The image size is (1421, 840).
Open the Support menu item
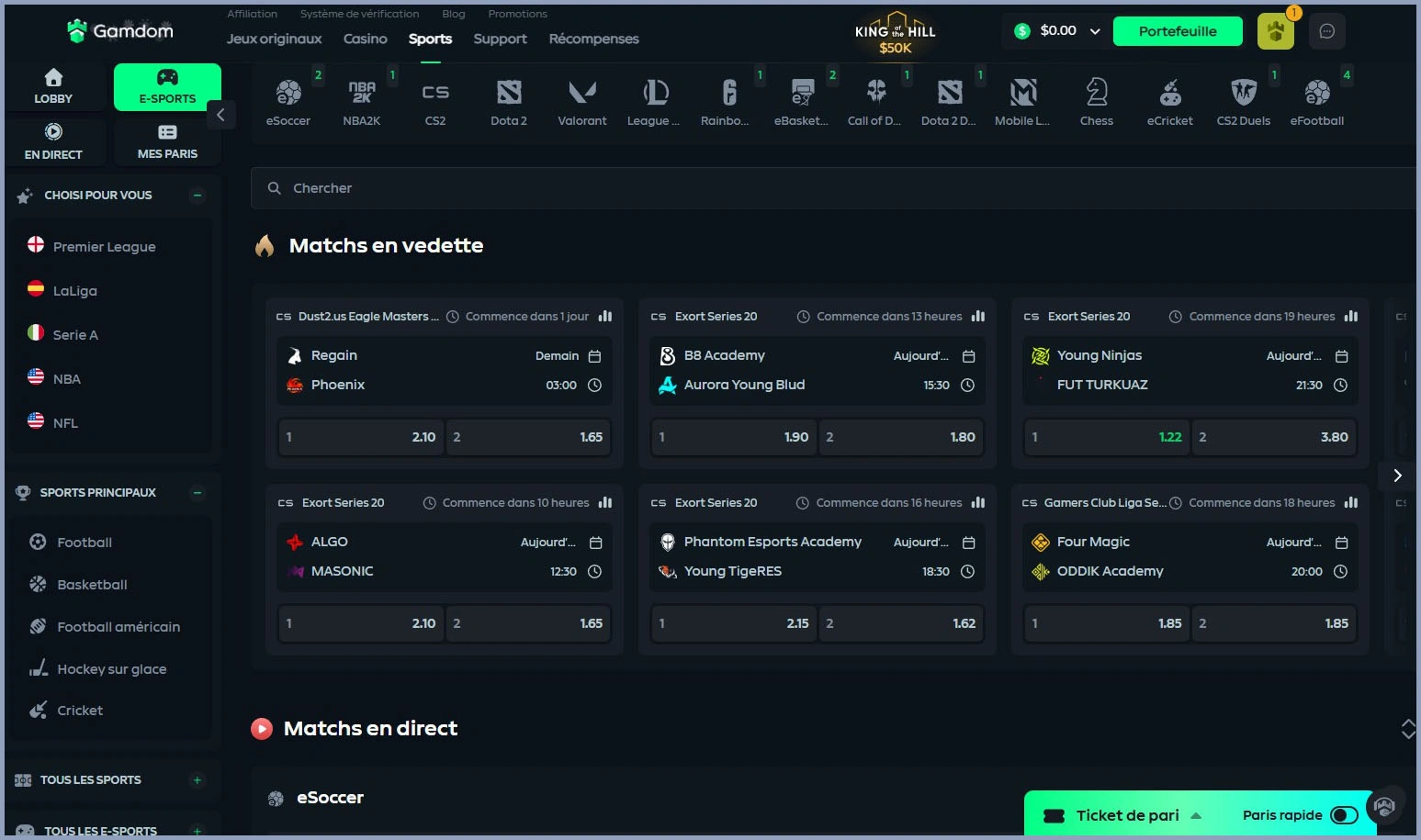pos(500,39)
